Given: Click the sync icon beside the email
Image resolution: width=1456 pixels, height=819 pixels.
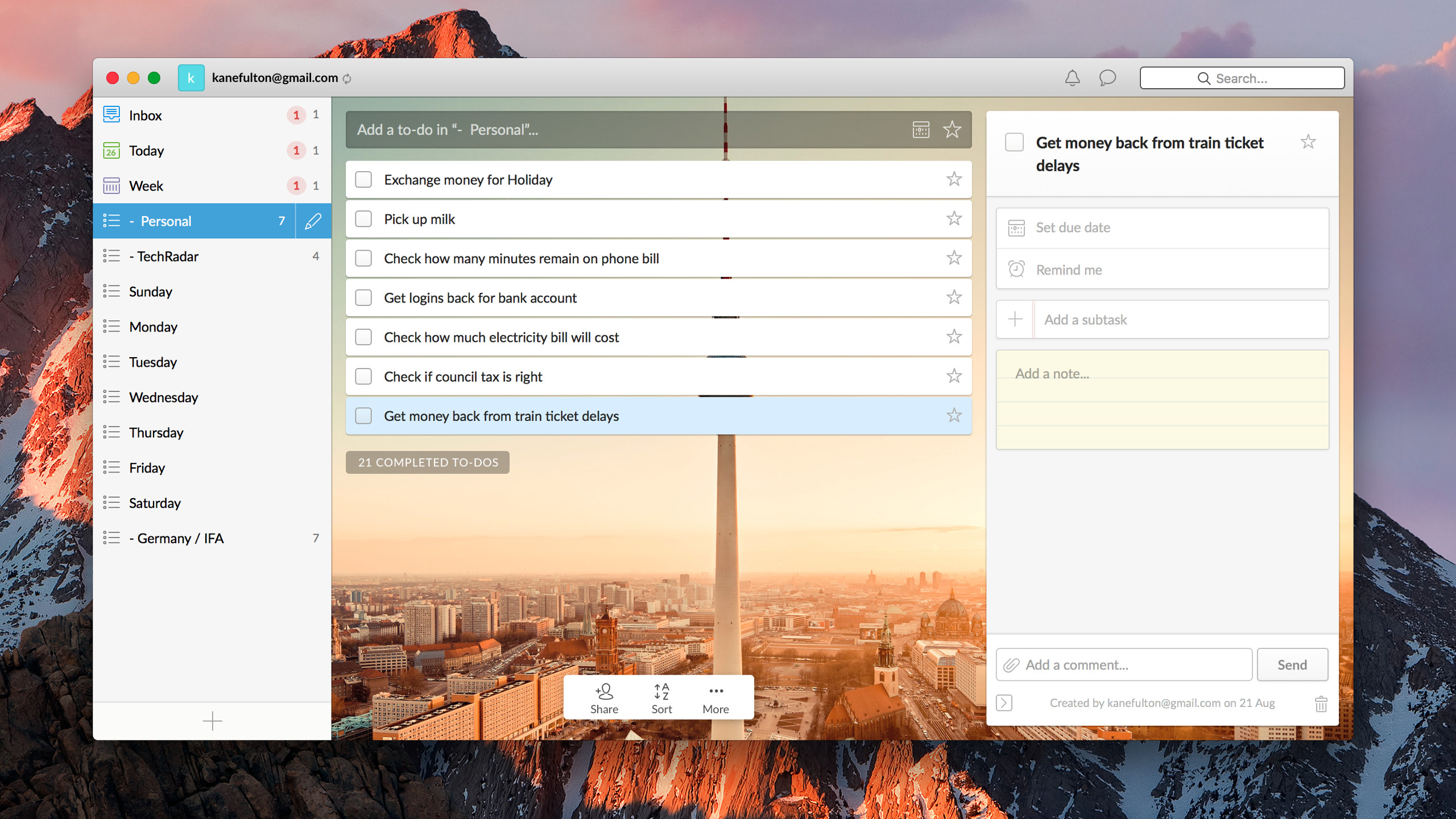Looking at the screenshot, I should [x=347, y=78].
